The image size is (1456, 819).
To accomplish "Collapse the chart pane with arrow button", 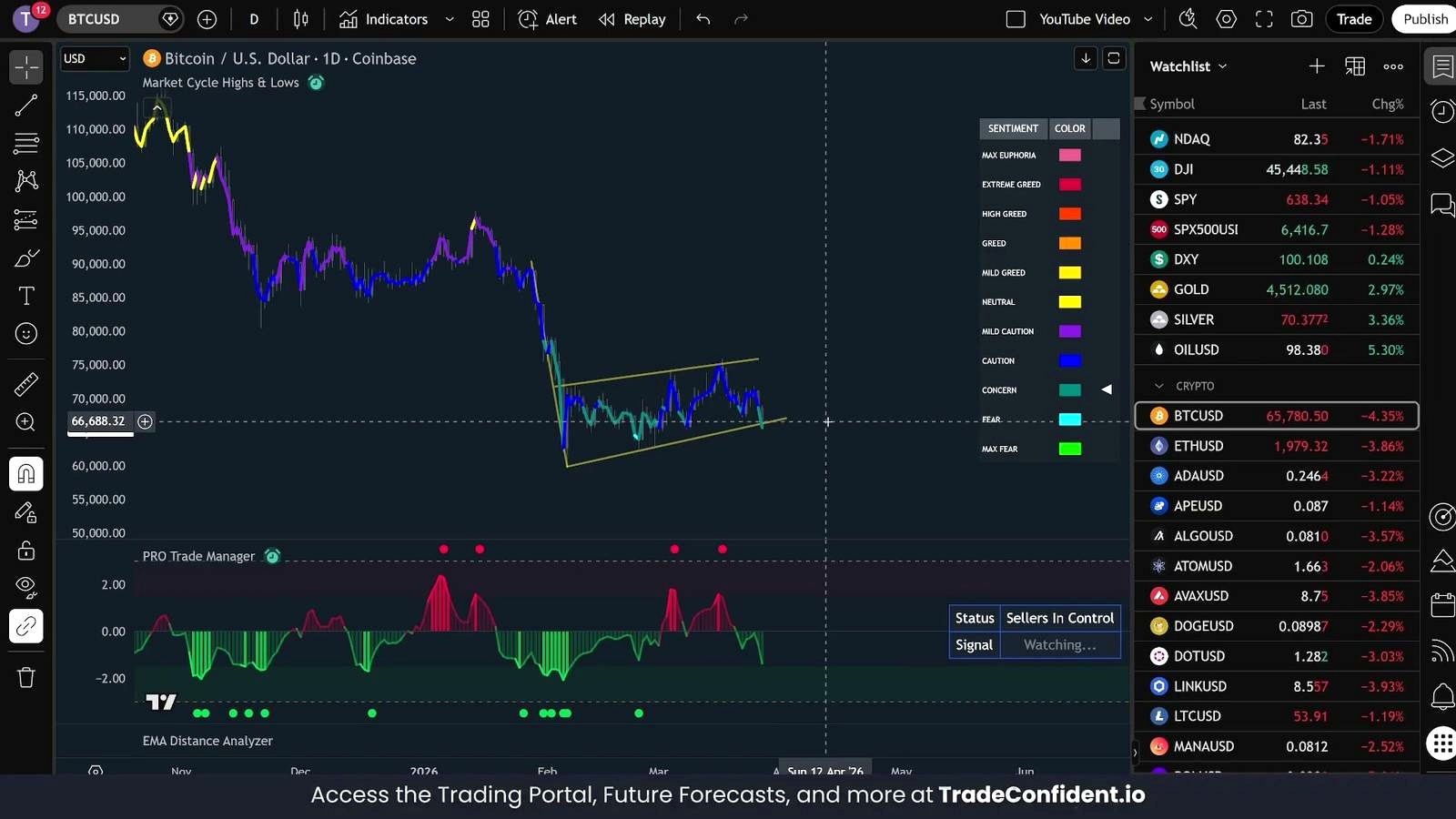I will point(1086,59).
